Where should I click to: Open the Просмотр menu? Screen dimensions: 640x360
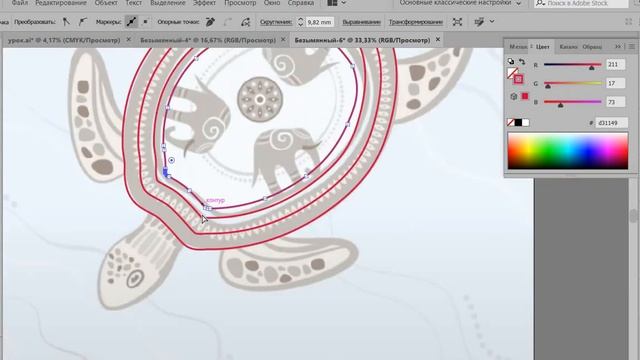click(240, 3)
